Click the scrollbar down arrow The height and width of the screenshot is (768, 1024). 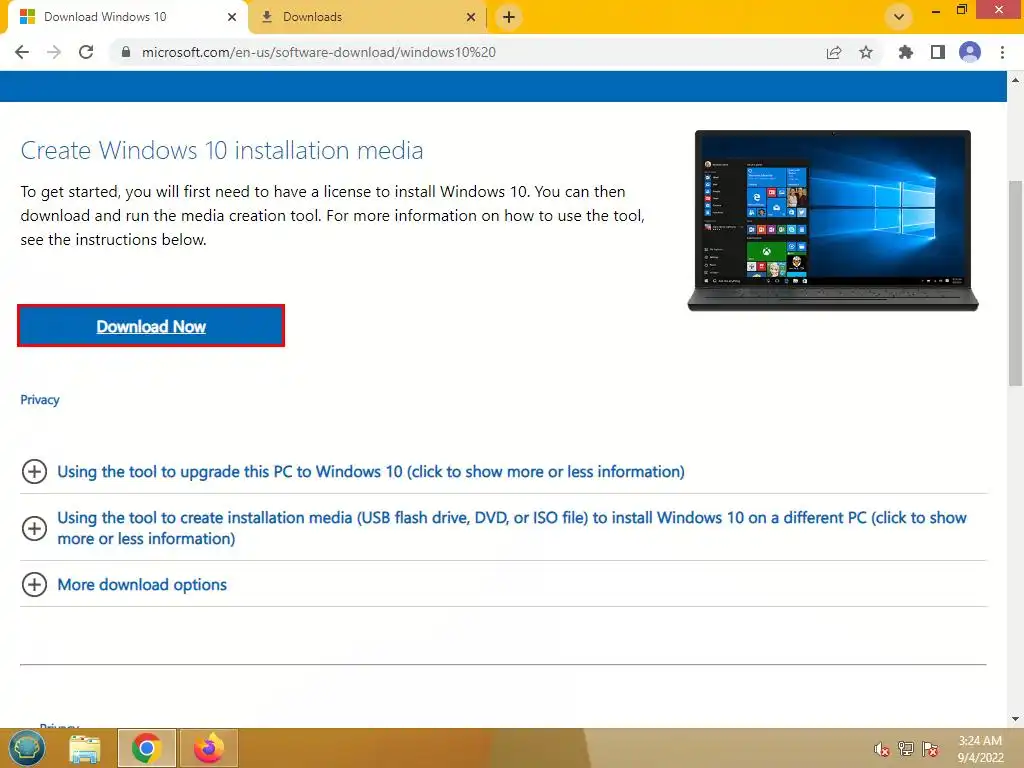click(x=1016, y=719)
